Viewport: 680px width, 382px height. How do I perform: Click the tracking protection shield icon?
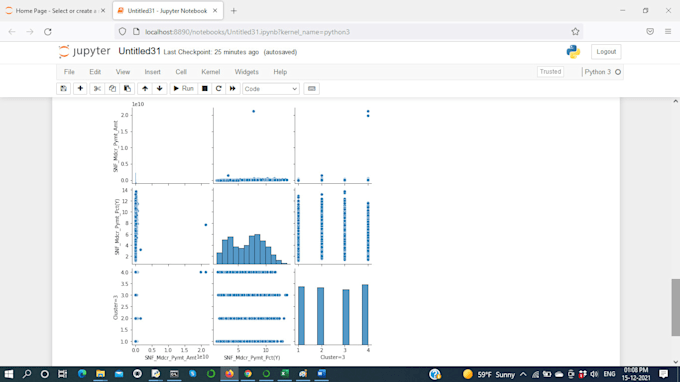point(122,32)
